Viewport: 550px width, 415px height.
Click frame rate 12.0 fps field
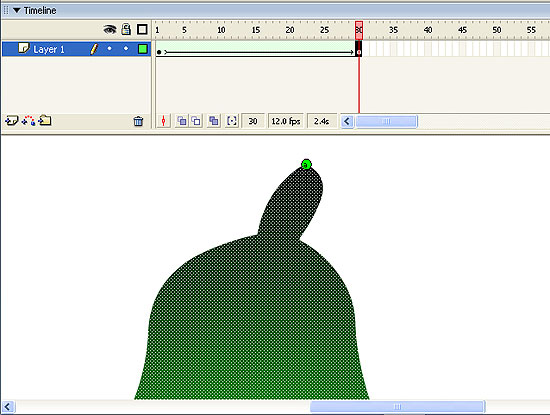point(286,121)
